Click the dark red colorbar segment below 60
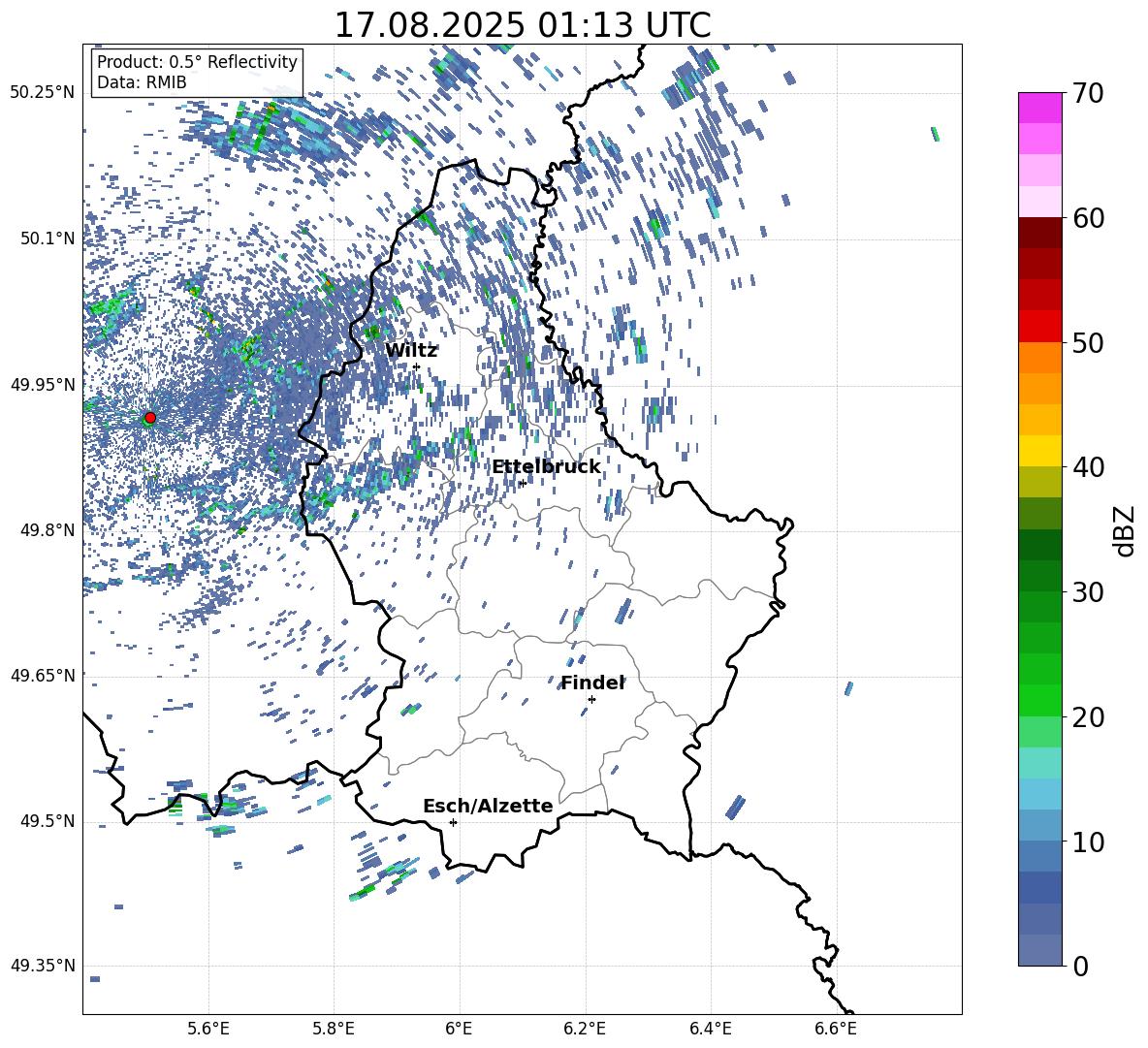Screen dimensions: 1148x1048 1039,233
